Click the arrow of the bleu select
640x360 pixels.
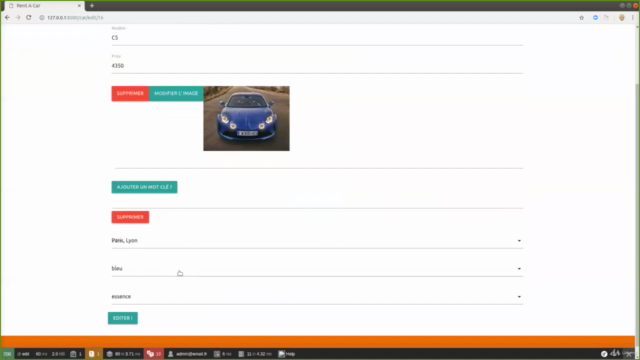(519, 269)
